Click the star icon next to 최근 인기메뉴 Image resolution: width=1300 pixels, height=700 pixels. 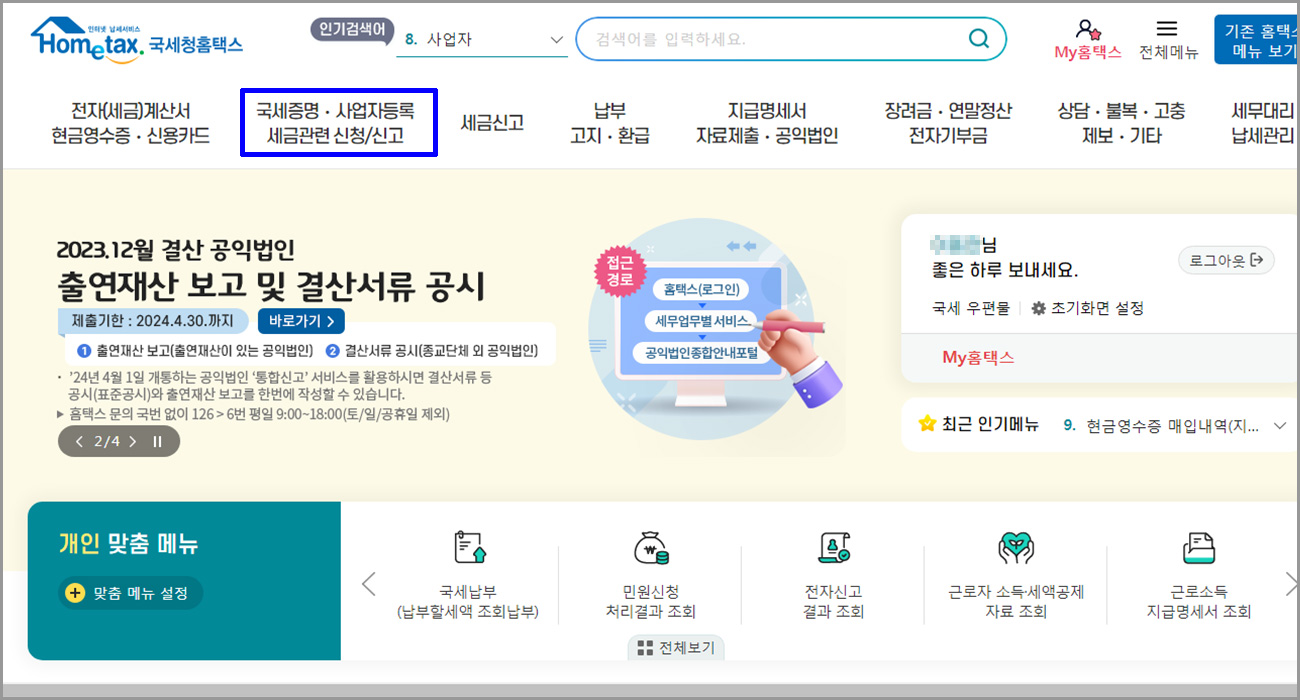point(927,424)
